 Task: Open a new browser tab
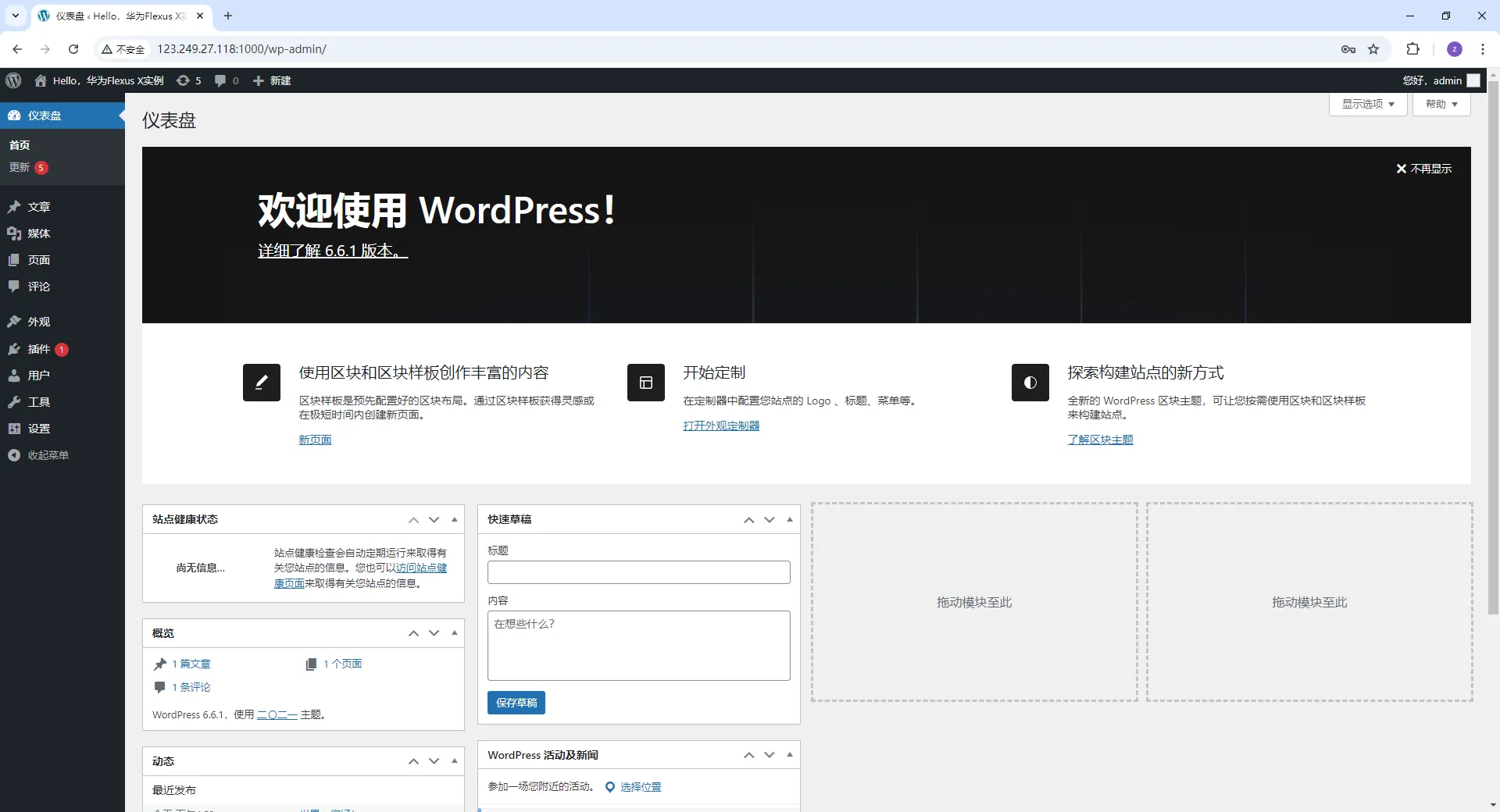tap(228, 16)
